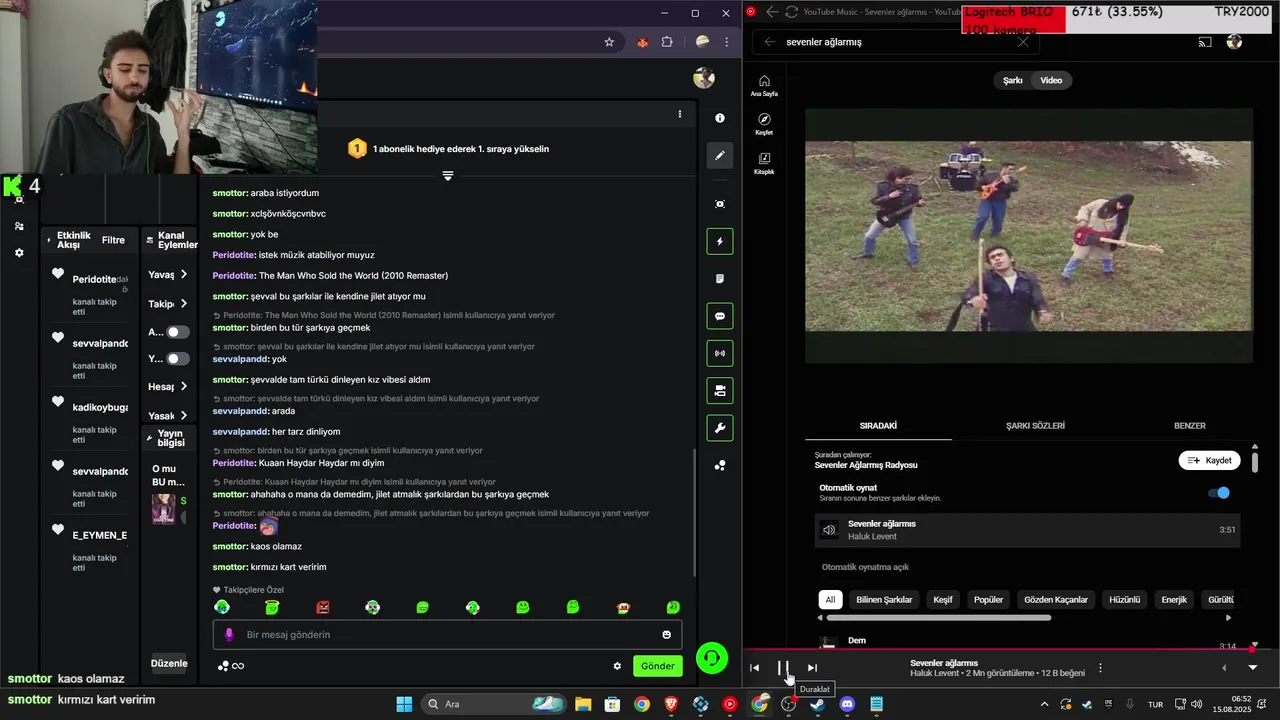Play 'Sevenler ağlarmış' queue row
Image resolution: width=1280 pixels, height=720 pixels.
pos(1027,530)
